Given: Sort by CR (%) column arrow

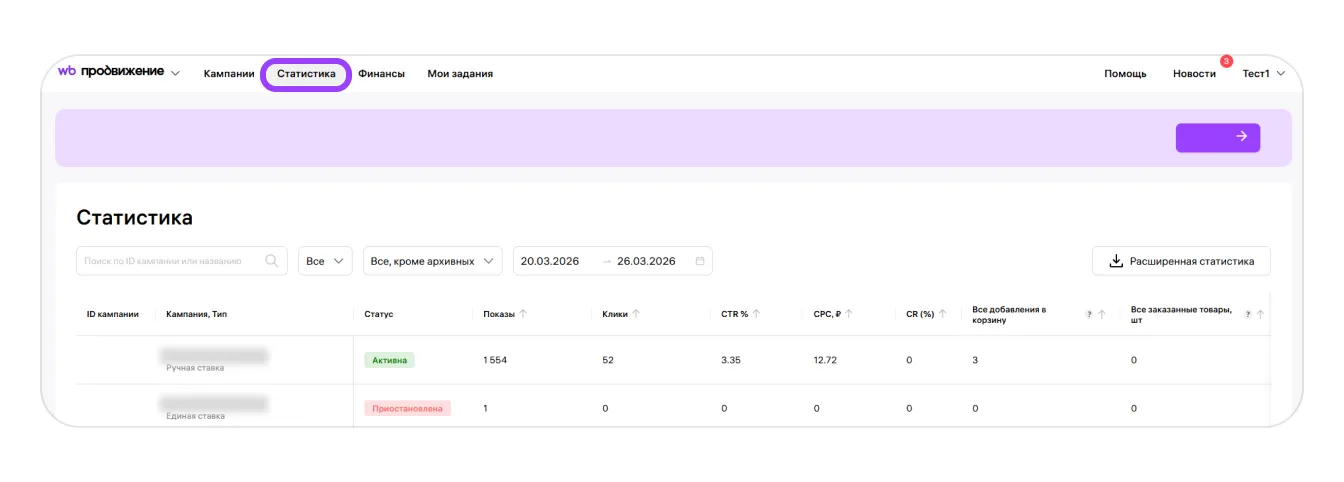Looking at the screenshot, I should (943, 314).
